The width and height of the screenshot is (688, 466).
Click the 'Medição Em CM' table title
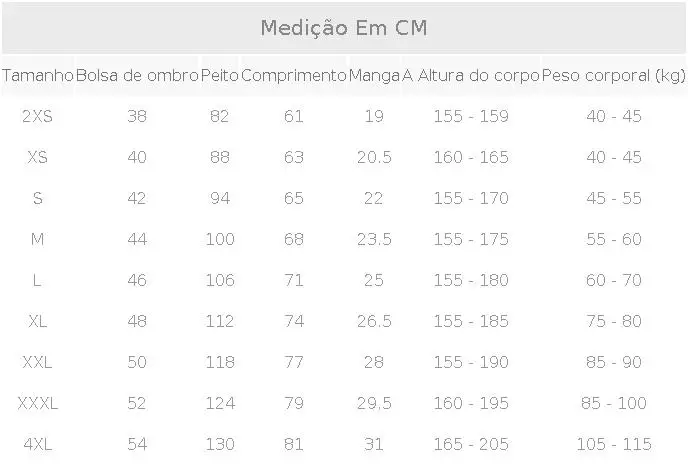point(343,27)
